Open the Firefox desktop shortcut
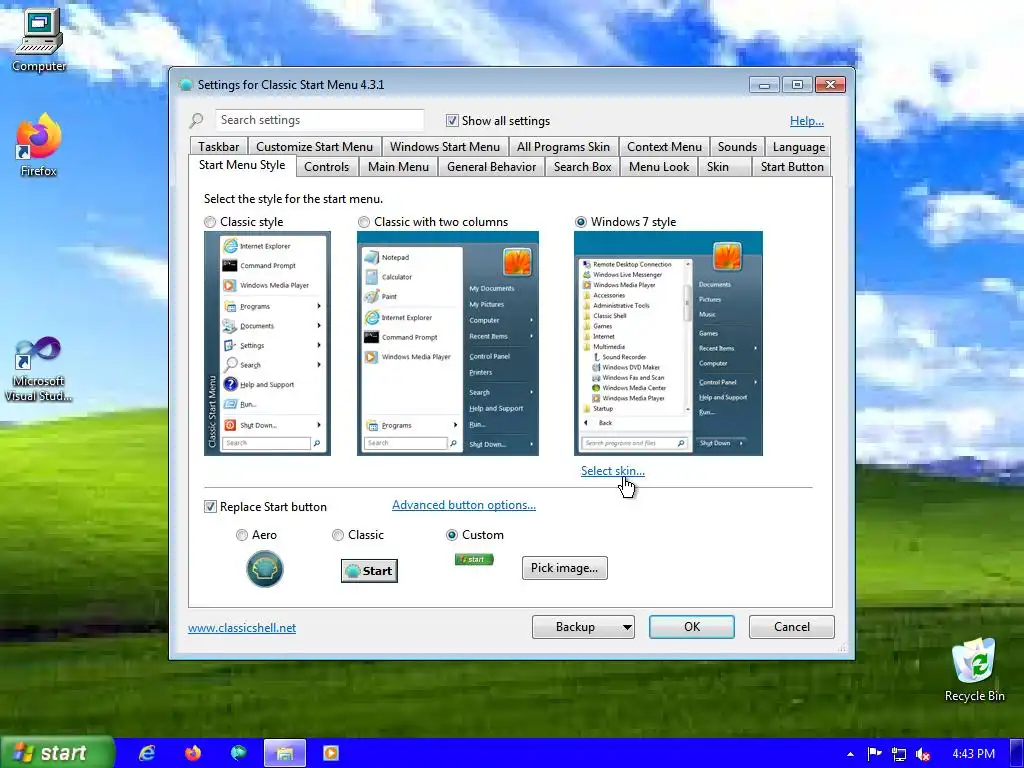 tap(39, 145)
